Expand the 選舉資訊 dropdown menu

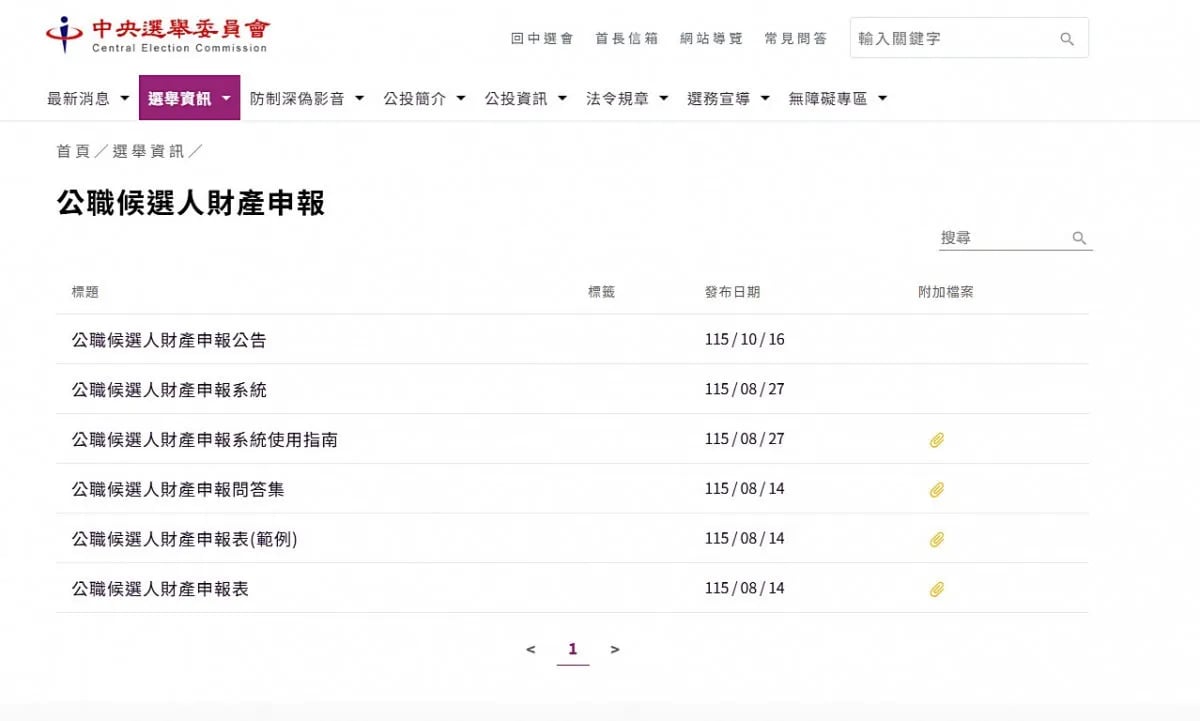pyautogui.click(x=189, y=98)
